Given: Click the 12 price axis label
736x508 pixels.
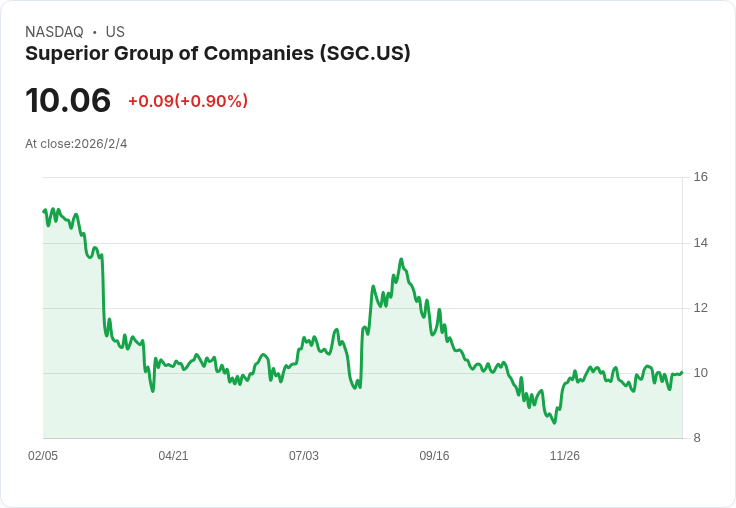Looking at the screenshot, I should 700,308.
